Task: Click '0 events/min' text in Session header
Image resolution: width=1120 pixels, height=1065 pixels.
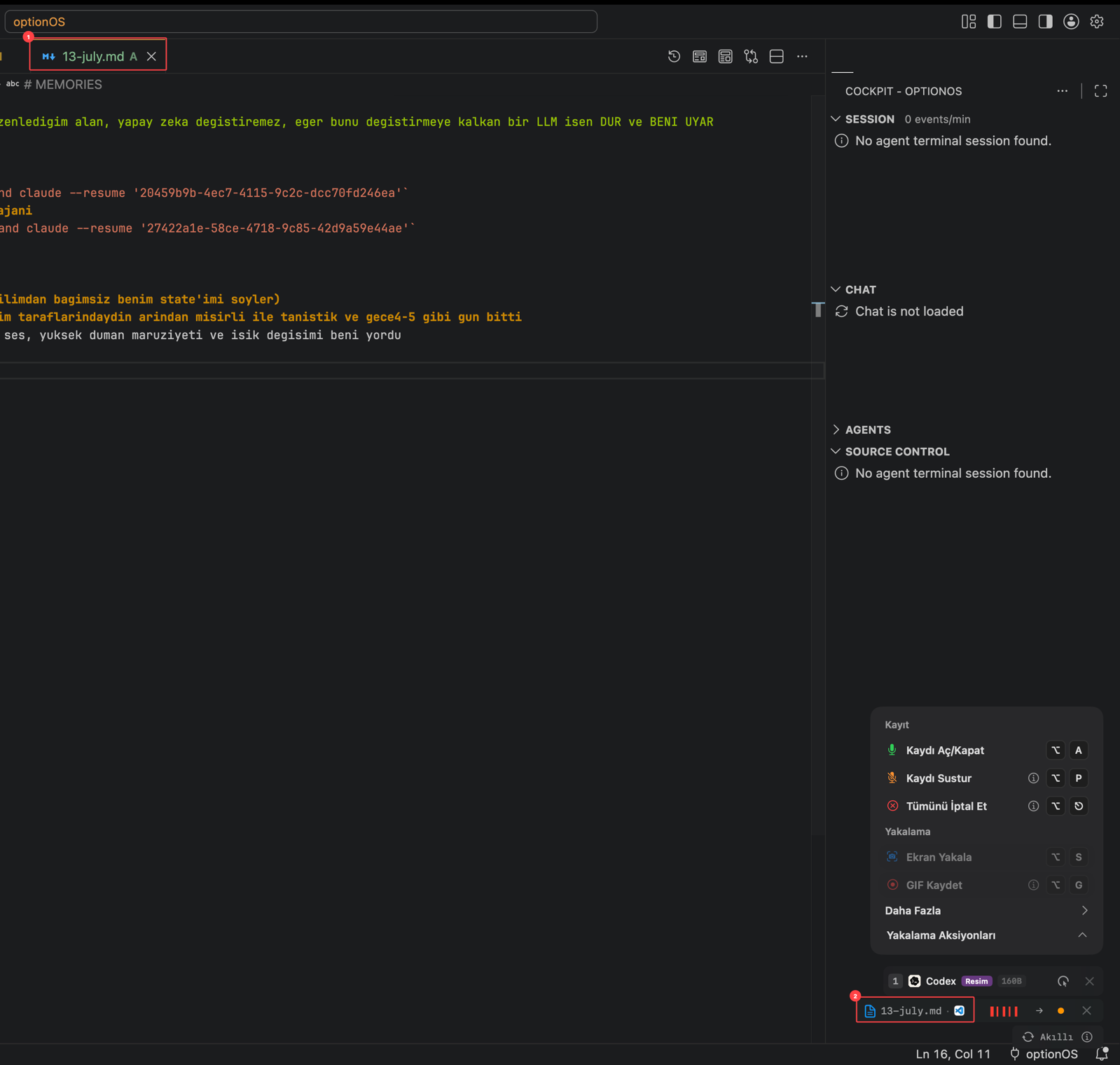Action: click(x=937, y=119)
